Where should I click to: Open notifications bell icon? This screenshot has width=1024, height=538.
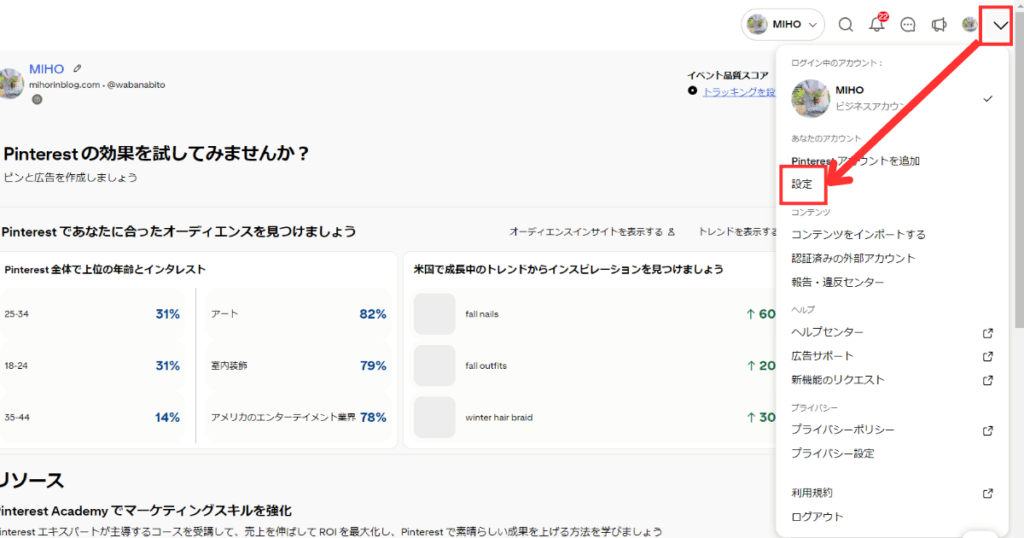tap(877, 24)
